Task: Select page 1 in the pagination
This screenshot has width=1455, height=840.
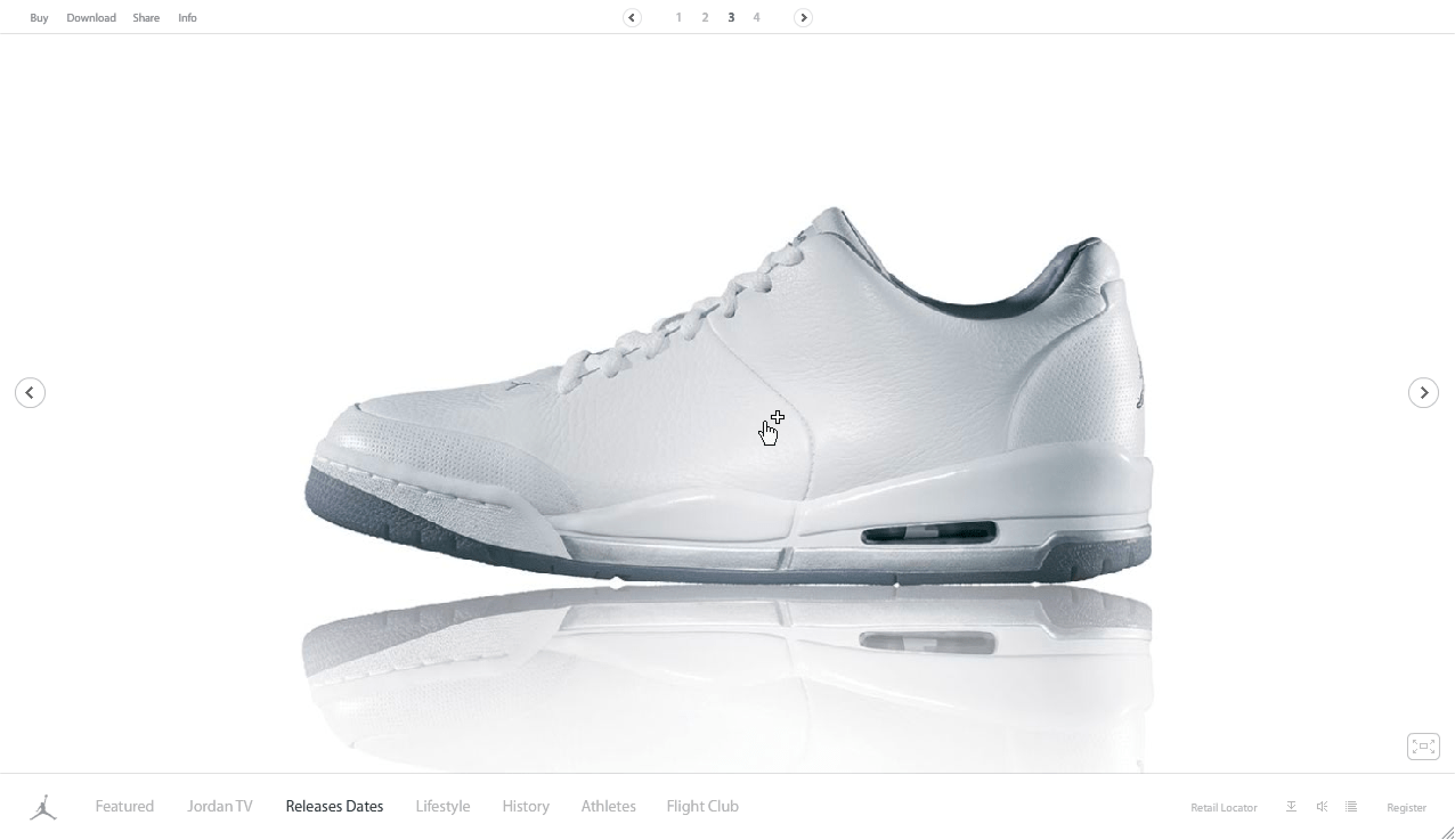Action: 678,18
